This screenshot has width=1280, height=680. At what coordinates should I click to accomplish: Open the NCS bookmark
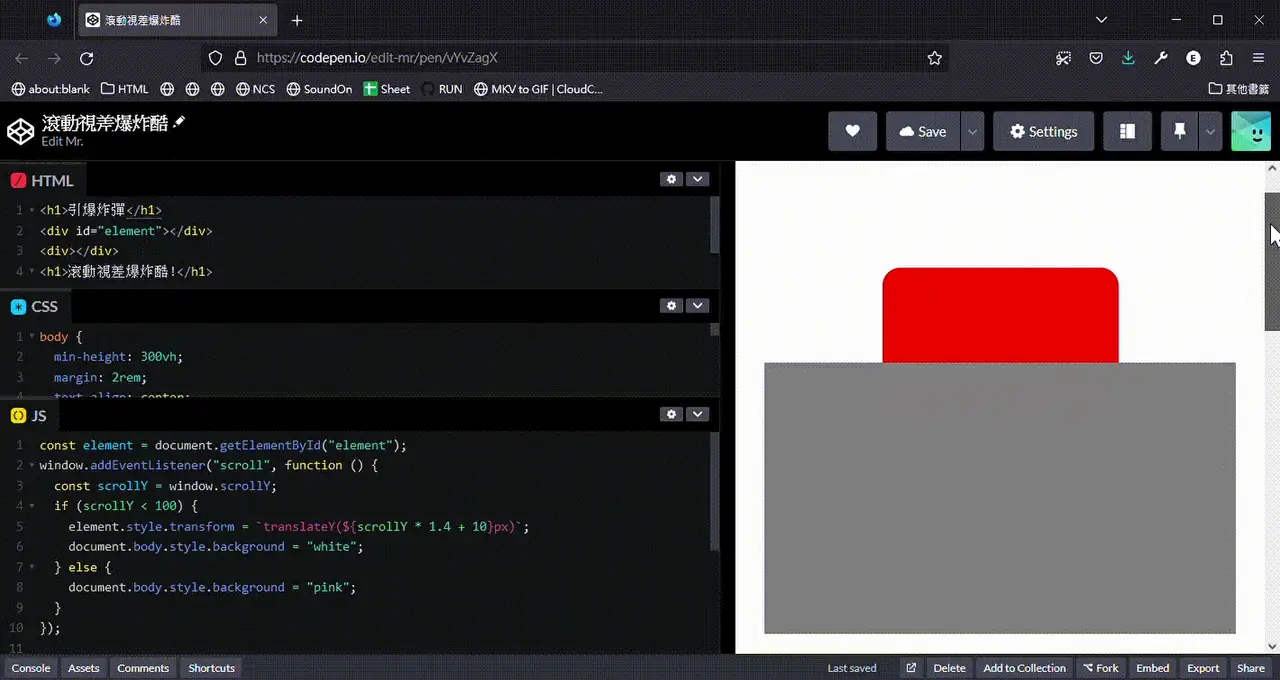click(x=255, y=89)
